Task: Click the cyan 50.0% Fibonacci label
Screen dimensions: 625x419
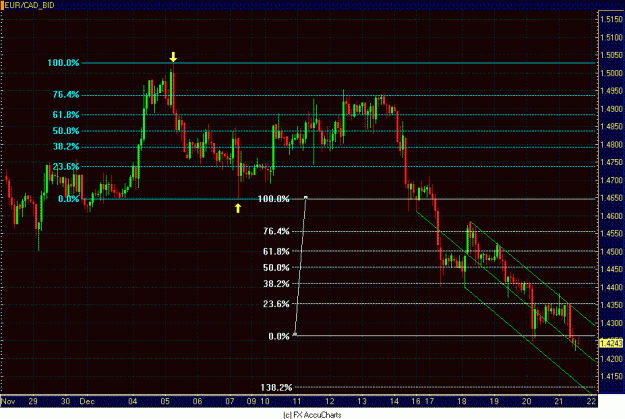Action: click(x=66, y=131)
